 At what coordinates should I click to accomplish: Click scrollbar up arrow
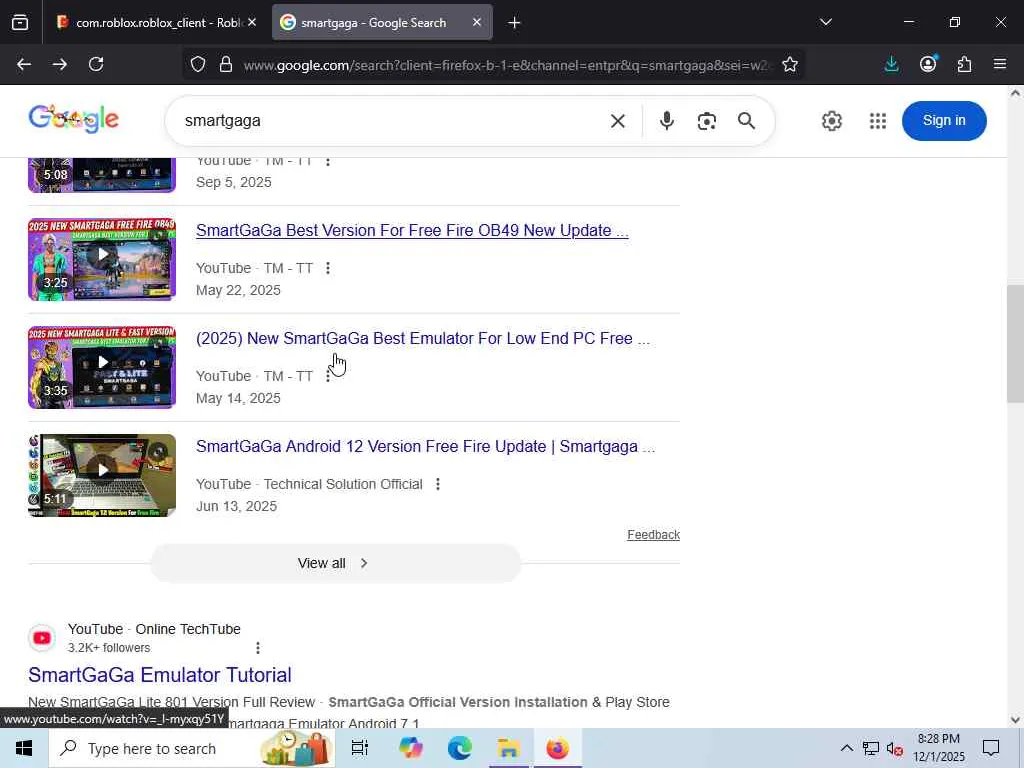(x=1015, y=93)
